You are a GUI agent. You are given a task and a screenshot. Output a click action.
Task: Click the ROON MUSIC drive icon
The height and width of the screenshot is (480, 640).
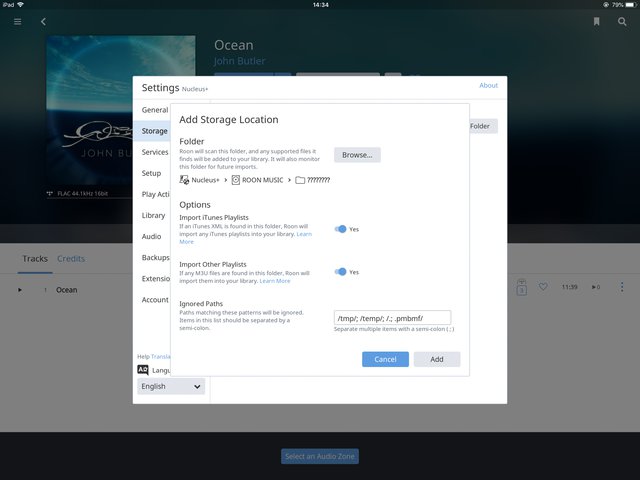(236, 180)
